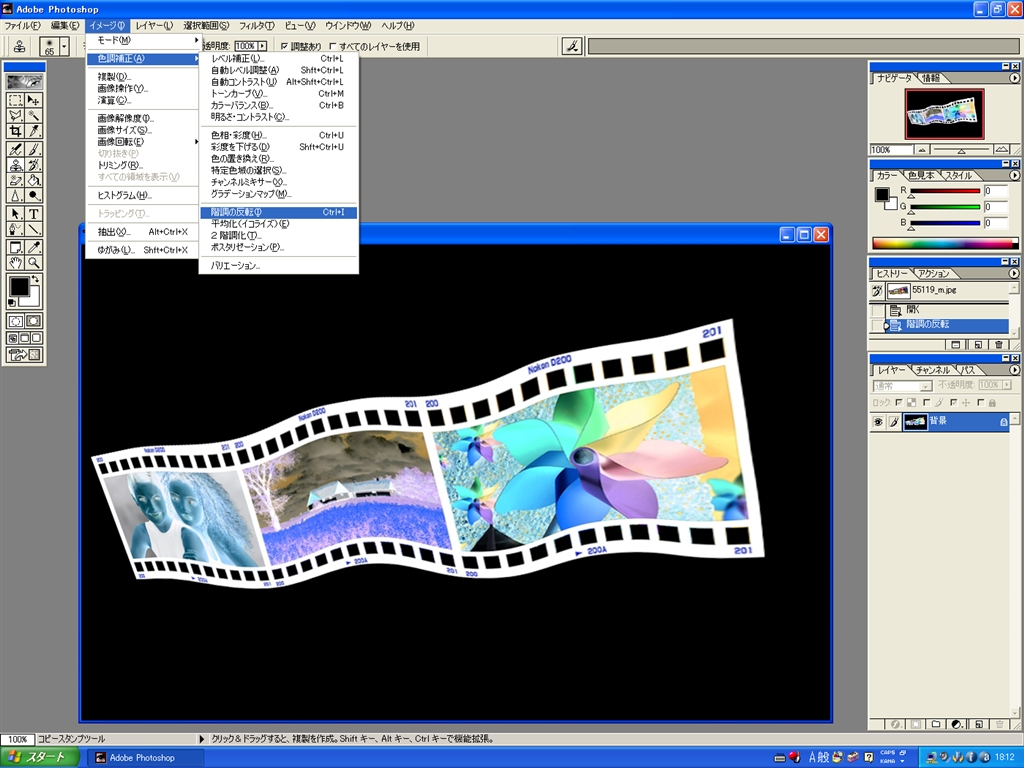Open the History palette flyout menu

[1014, 273]
